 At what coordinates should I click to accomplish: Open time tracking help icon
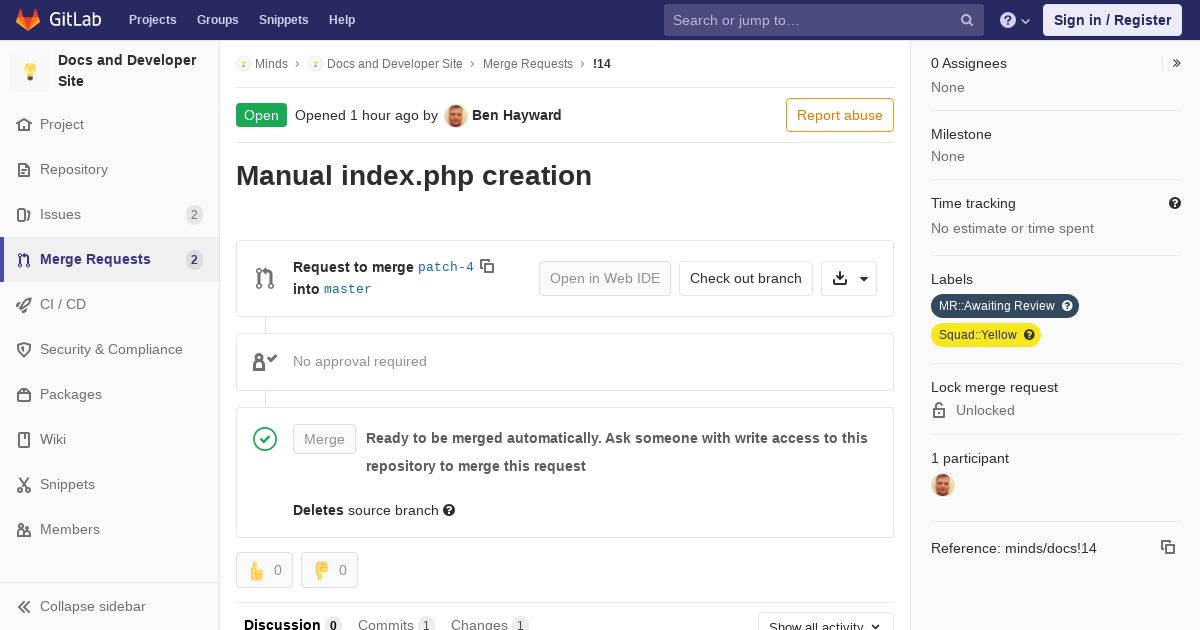tap(1175, 203)
